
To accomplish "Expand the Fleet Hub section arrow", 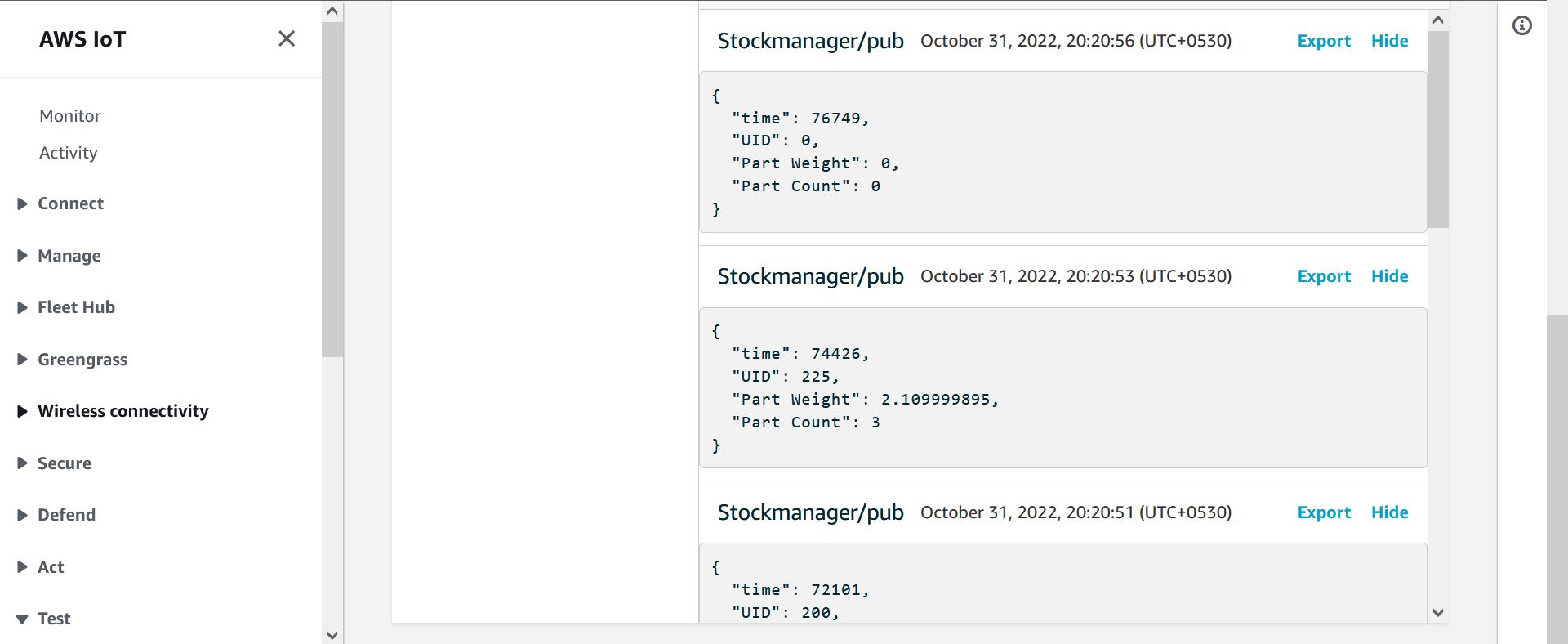I will pos(22,307).
